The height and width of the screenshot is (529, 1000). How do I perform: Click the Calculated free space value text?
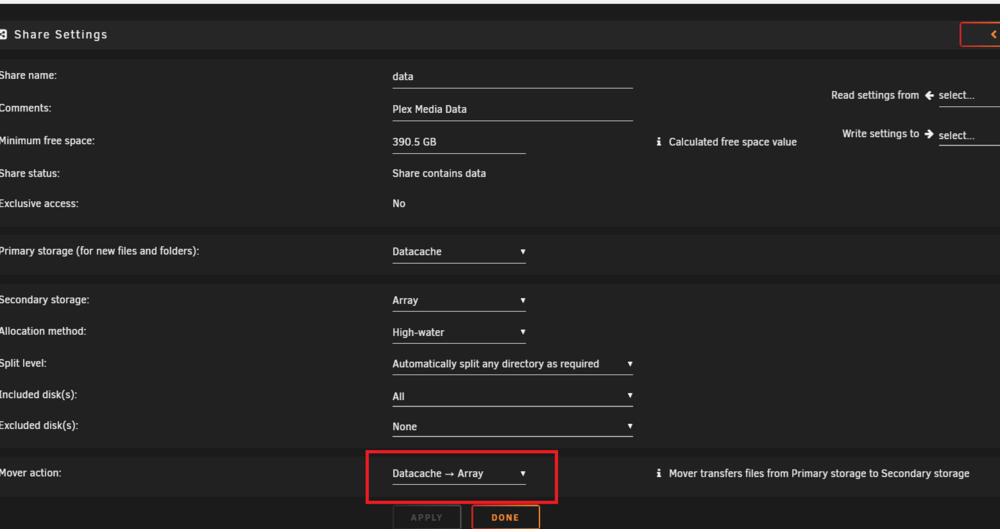[x=732, y=142]
